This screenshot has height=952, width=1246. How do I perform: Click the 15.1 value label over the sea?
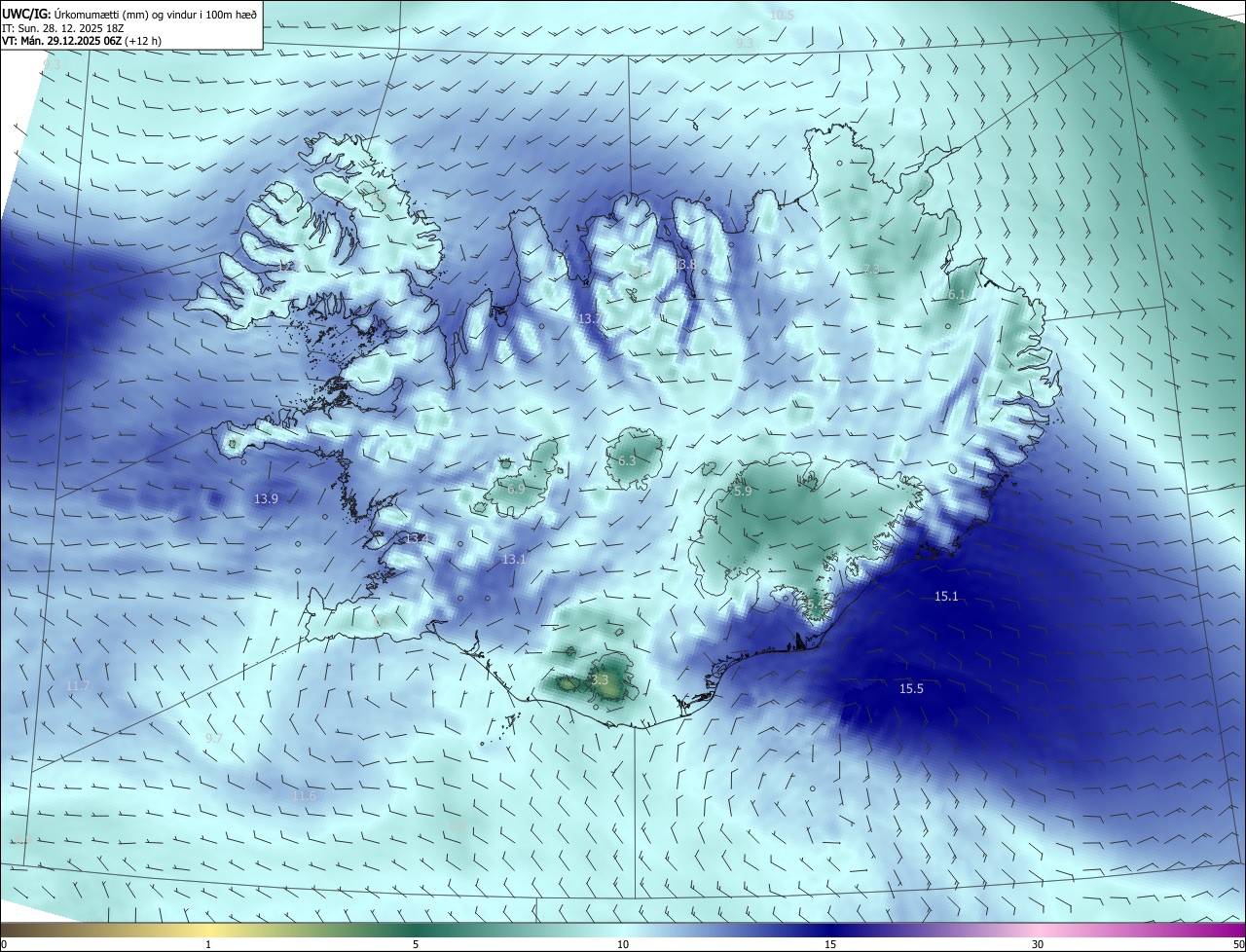pos(946,597)
